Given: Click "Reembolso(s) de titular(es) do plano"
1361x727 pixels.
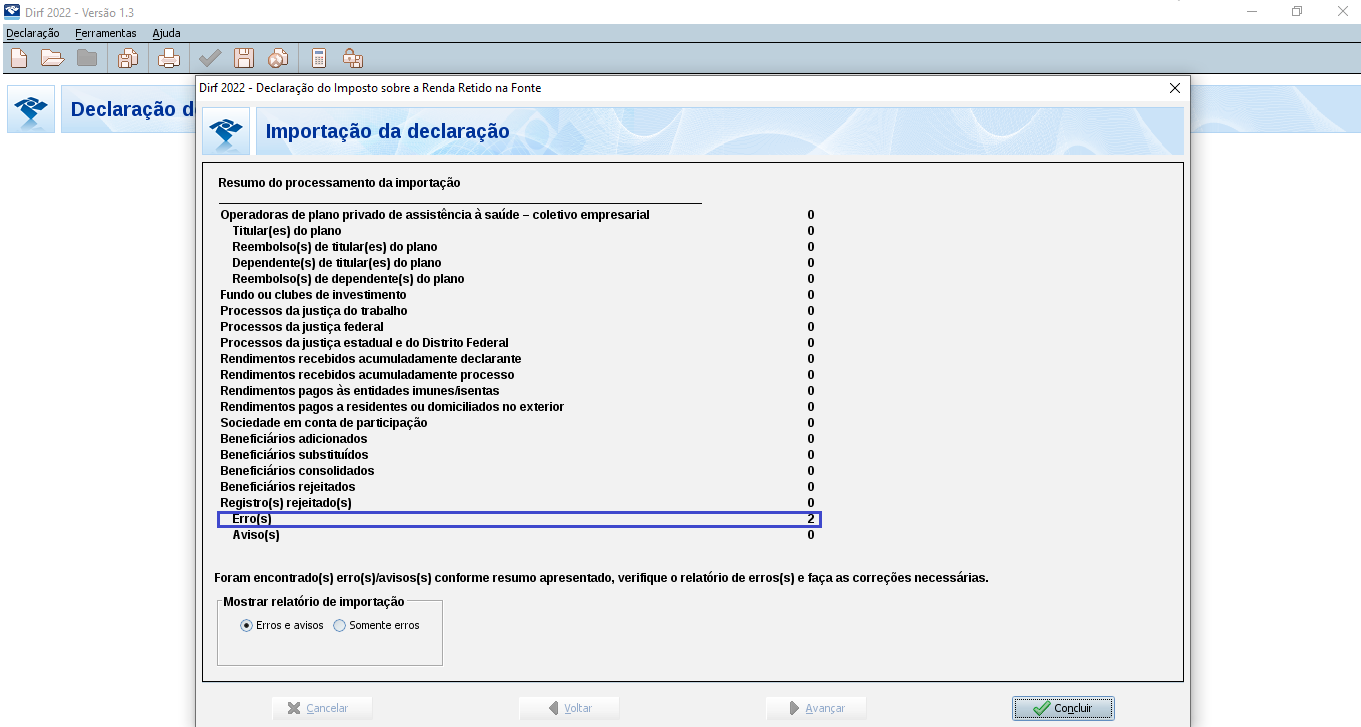Looking at the screenshot, I should coord(335,247).
